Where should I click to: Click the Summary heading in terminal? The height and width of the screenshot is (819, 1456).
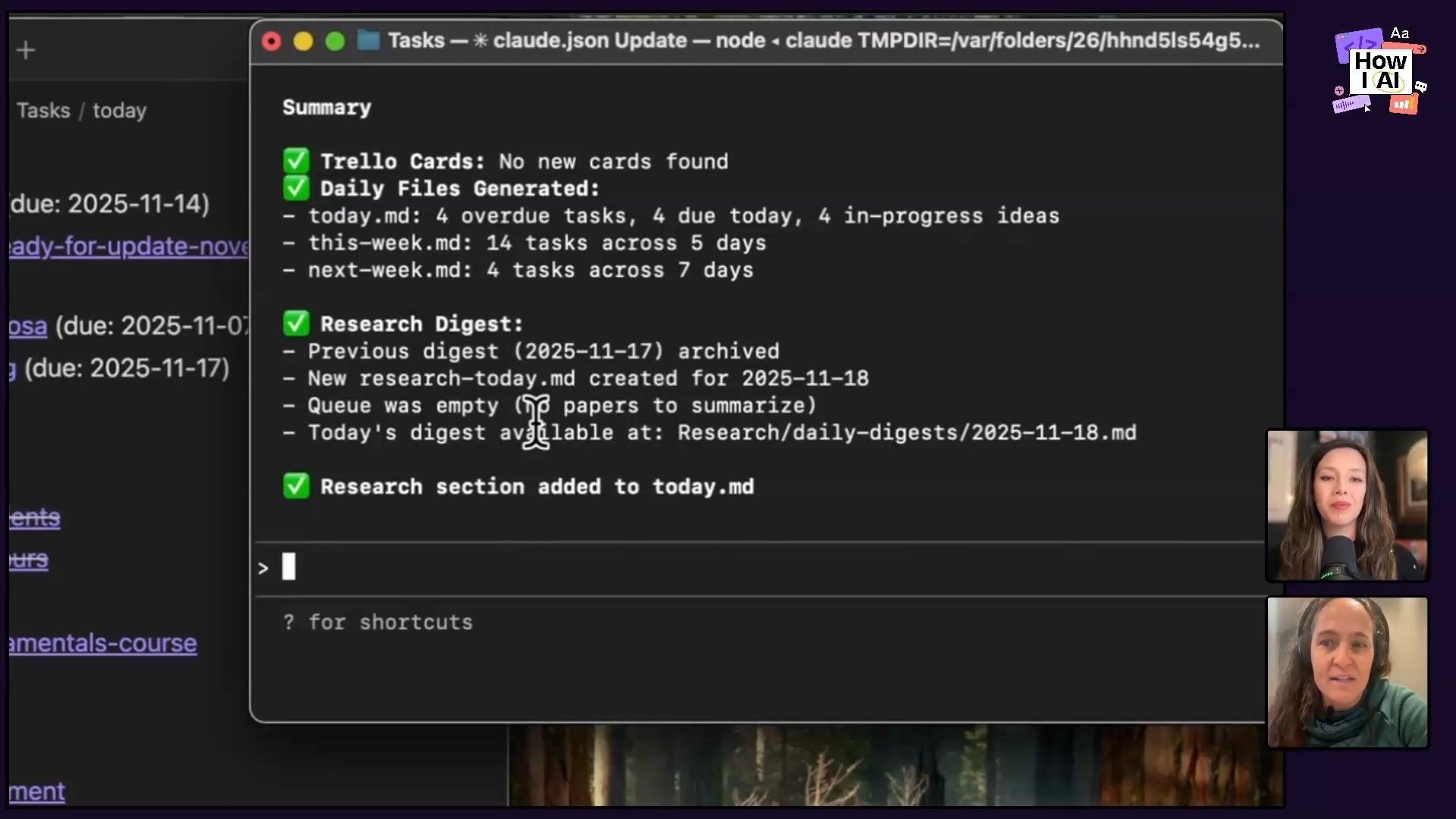327,108
